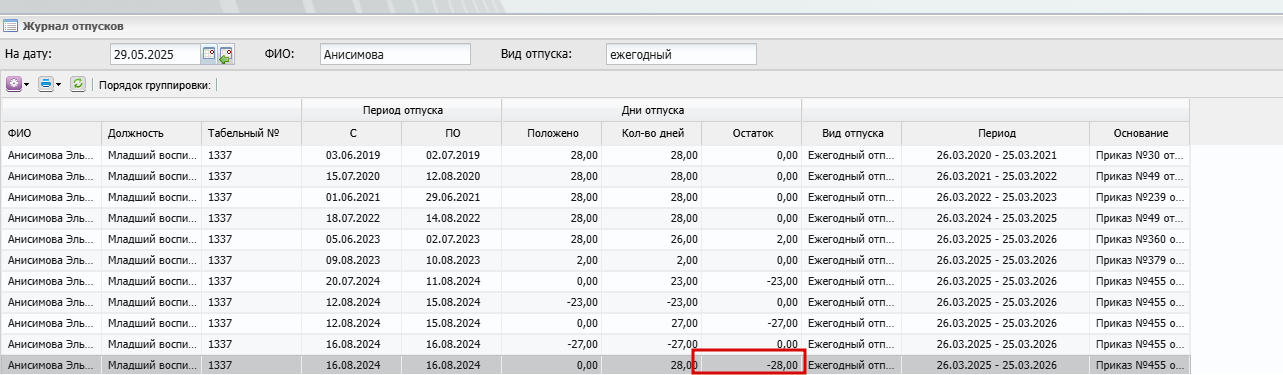This screenshot has width=1283, height=375.
Task: Sort by the Табельный № column header
Action: click(x=251, y=133)
